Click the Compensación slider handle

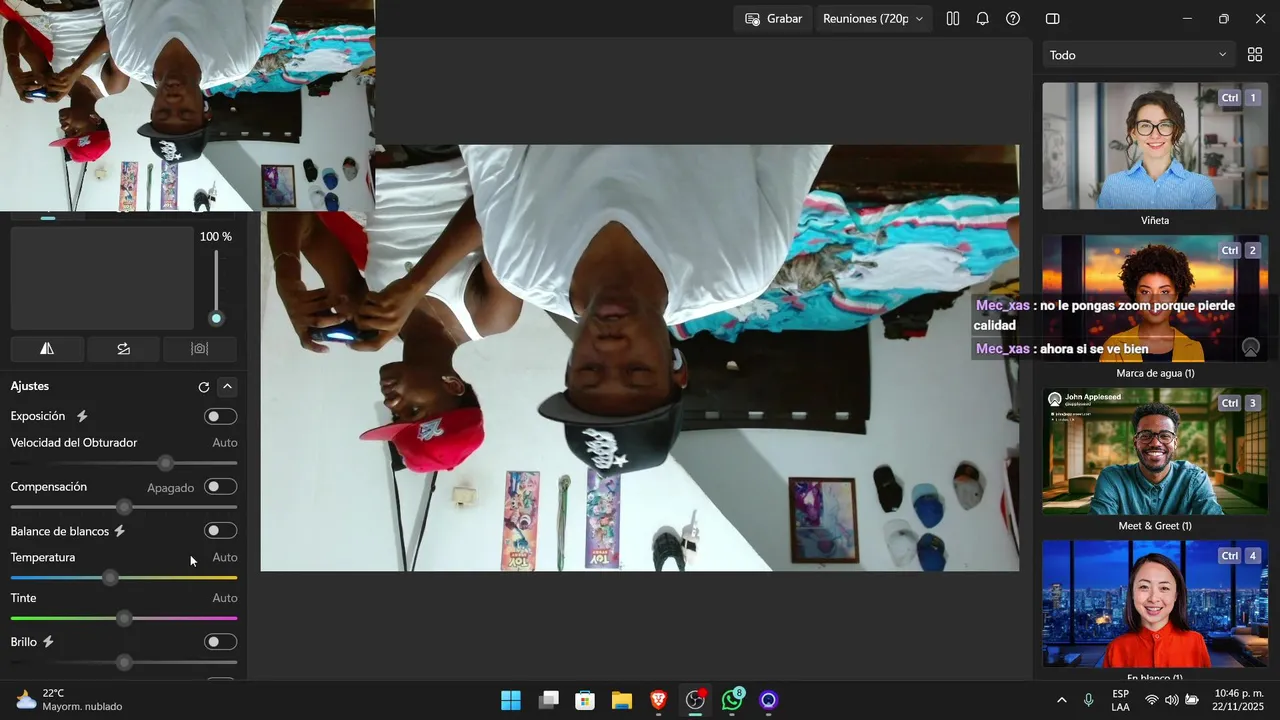click(x=124, y=507)
